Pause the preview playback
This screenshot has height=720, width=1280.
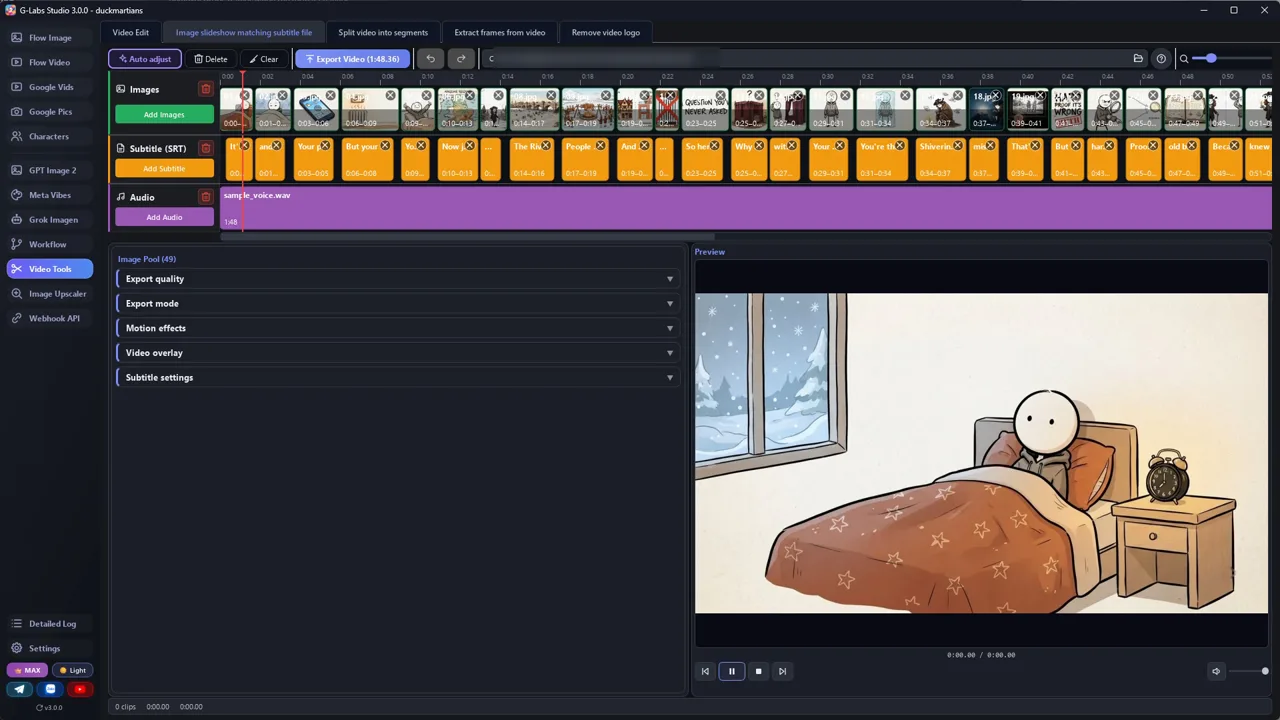731,671
